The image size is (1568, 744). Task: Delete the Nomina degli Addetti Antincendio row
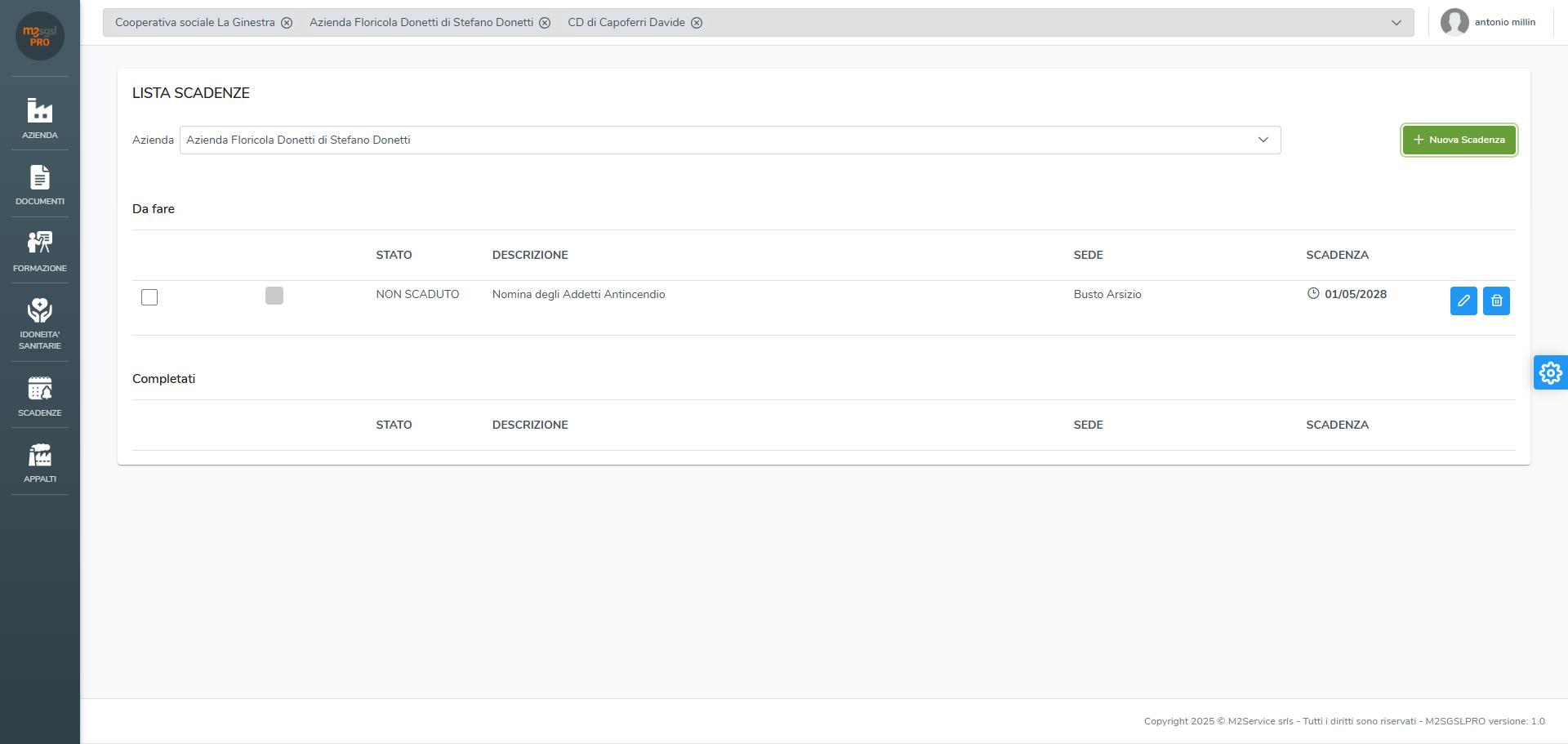click(x=1496, y=301)
